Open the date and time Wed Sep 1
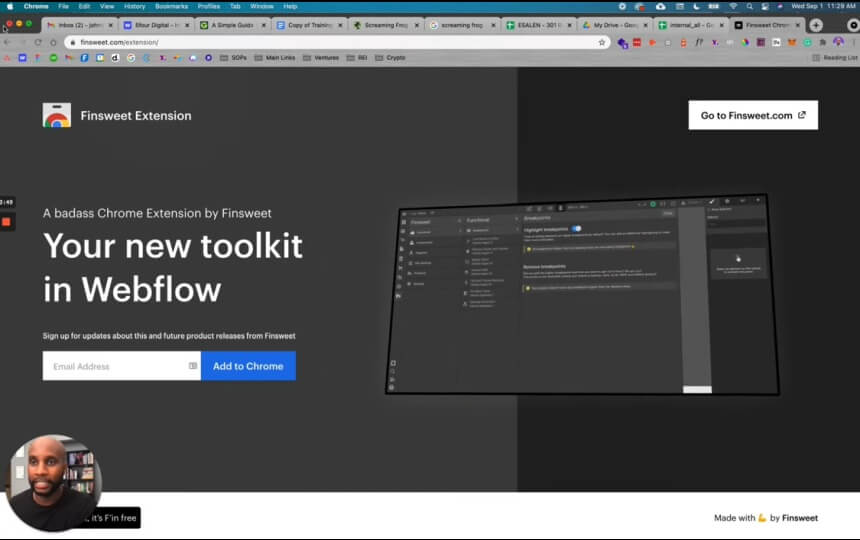 [x=823, y=7]
